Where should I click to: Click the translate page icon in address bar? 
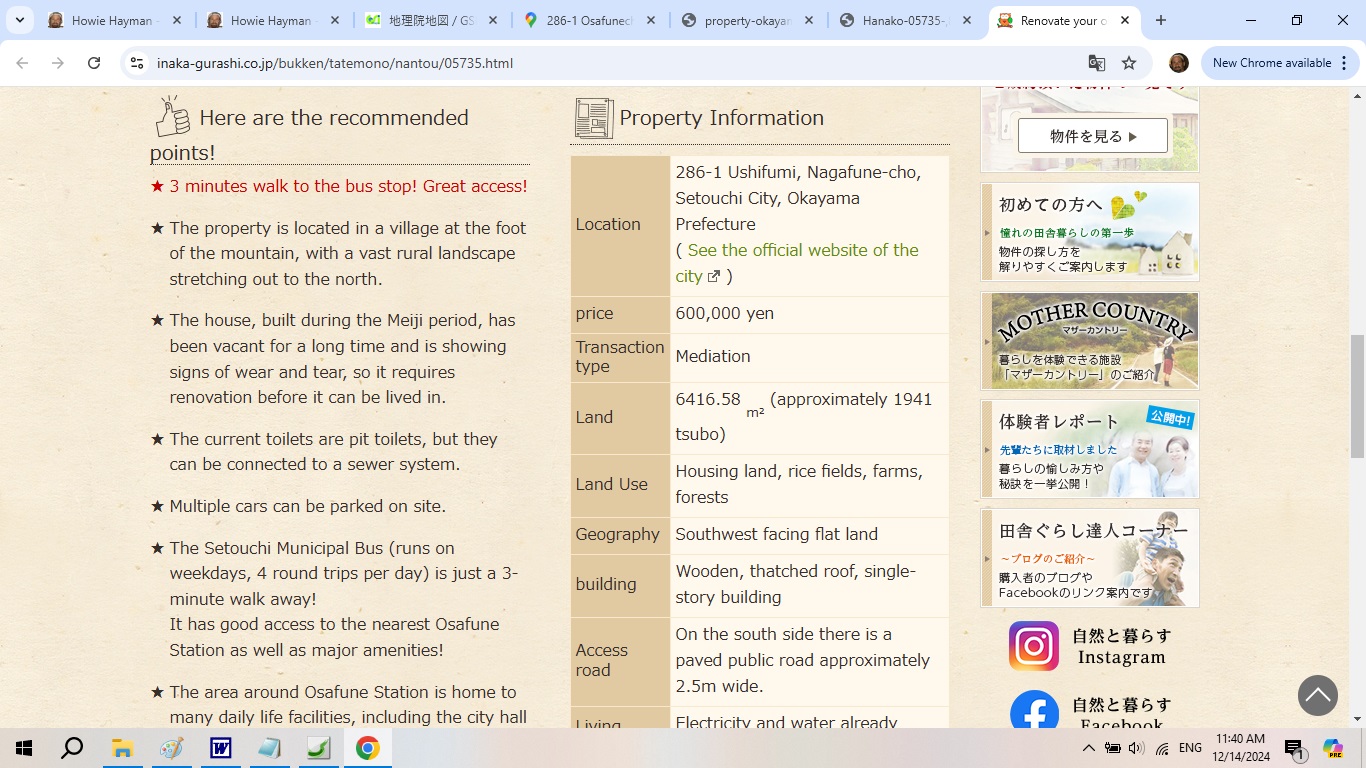pos(1097,63)
